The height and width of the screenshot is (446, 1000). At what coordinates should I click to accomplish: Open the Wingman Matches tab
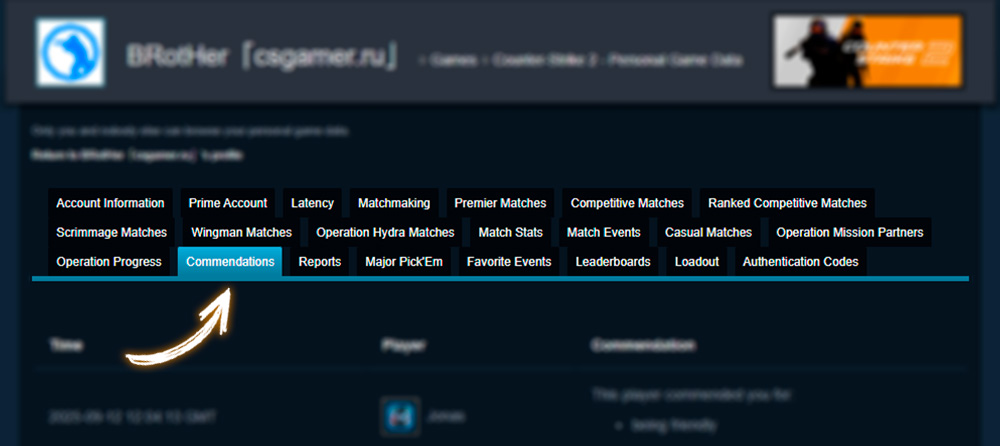coord(242,232)
